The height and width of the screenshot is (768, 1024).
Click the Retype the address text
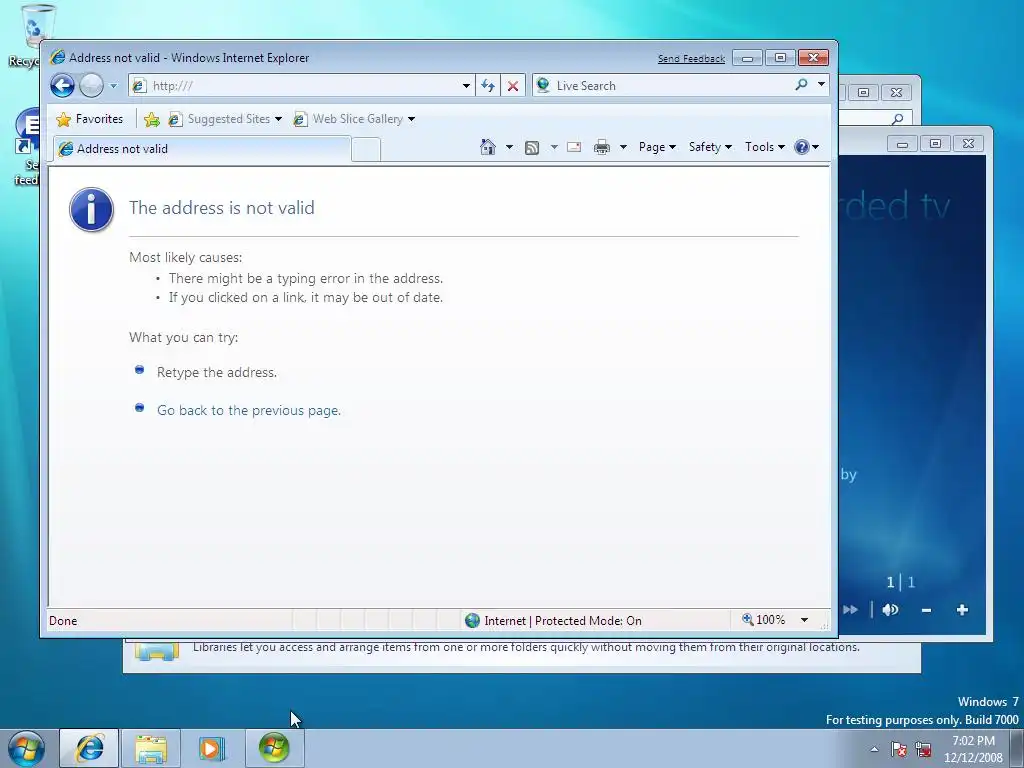[x=217, y=372]
